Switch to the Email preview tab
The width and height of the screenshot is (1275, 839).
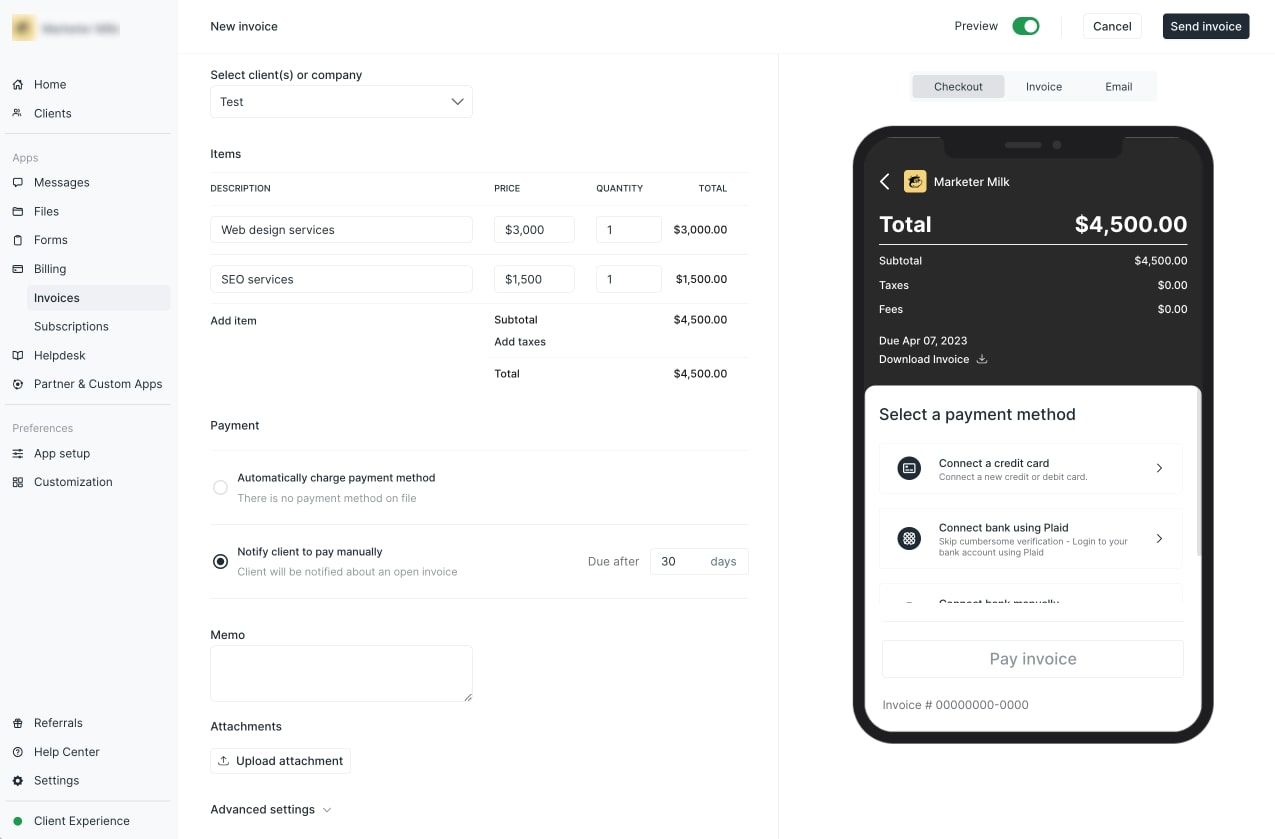coord(1118,86)
